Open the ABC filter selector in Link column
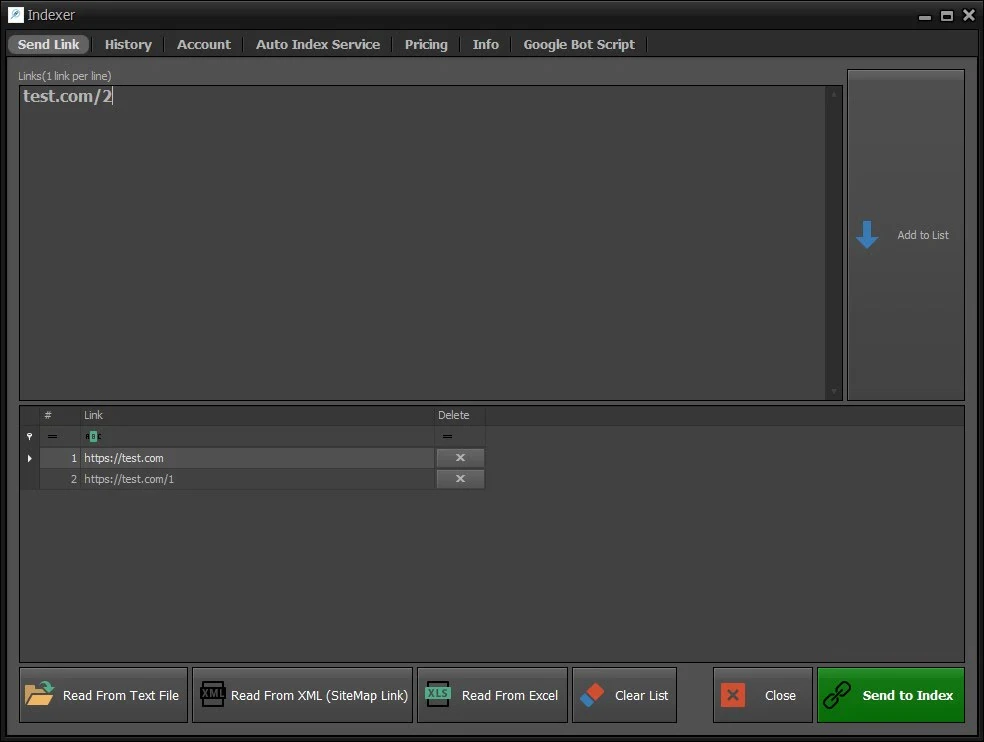The image size is (984, 742). [91, 436]
